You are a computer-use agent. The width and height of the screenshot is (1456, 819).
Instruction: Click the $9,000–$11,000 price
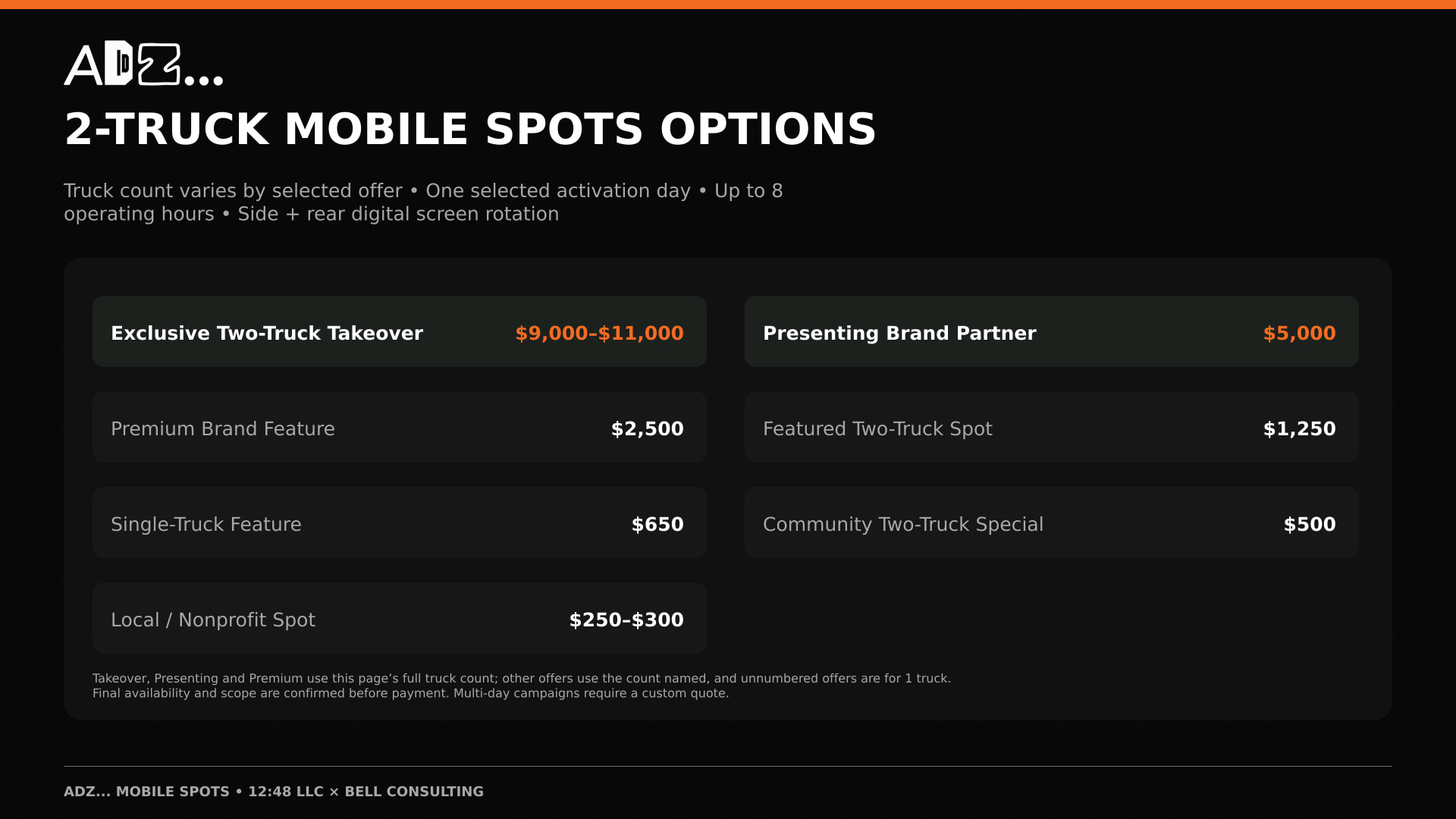pos(599,333)
